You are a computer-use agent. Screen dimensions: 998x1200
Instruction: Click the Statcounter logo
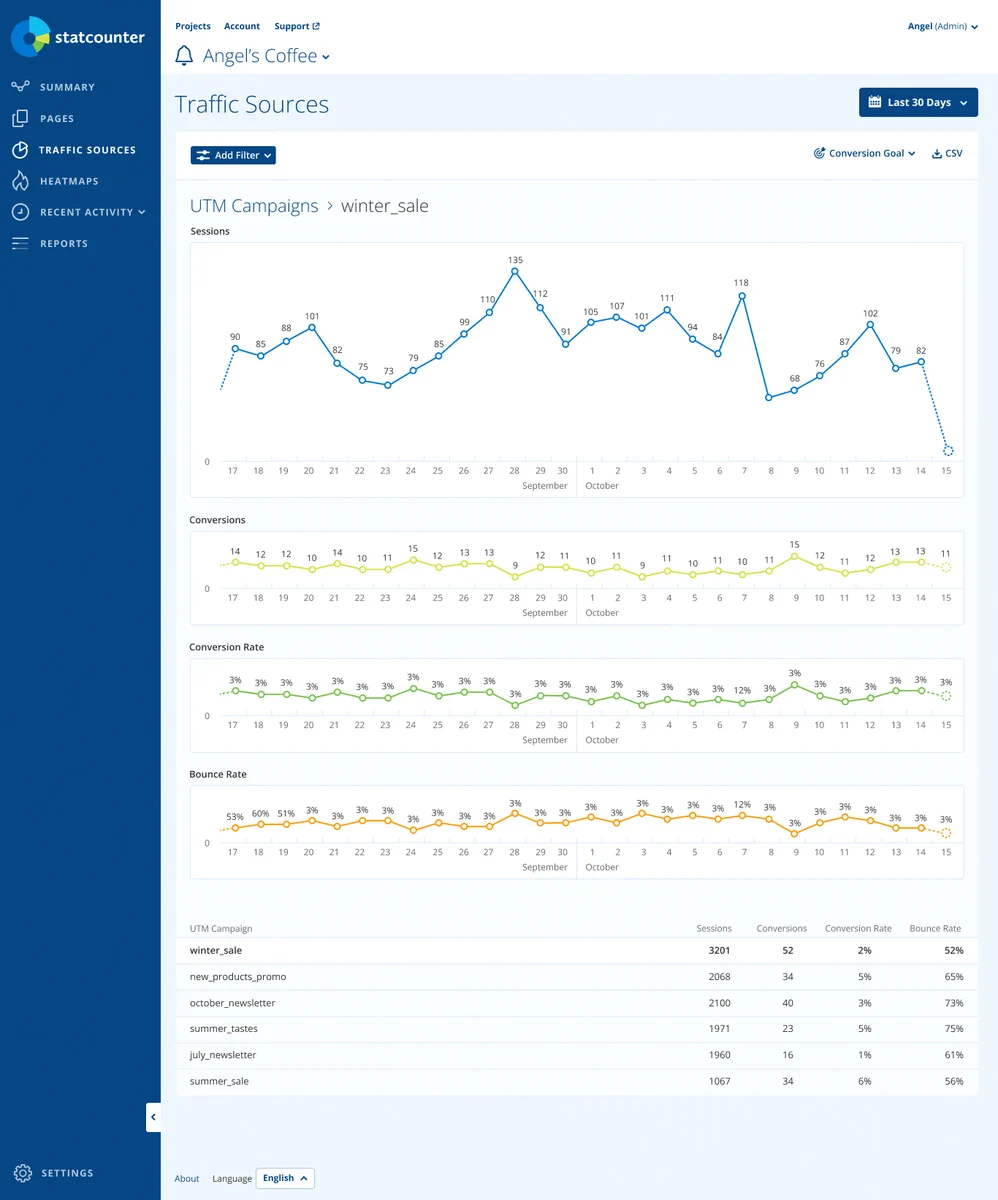(x=78, y=37)
